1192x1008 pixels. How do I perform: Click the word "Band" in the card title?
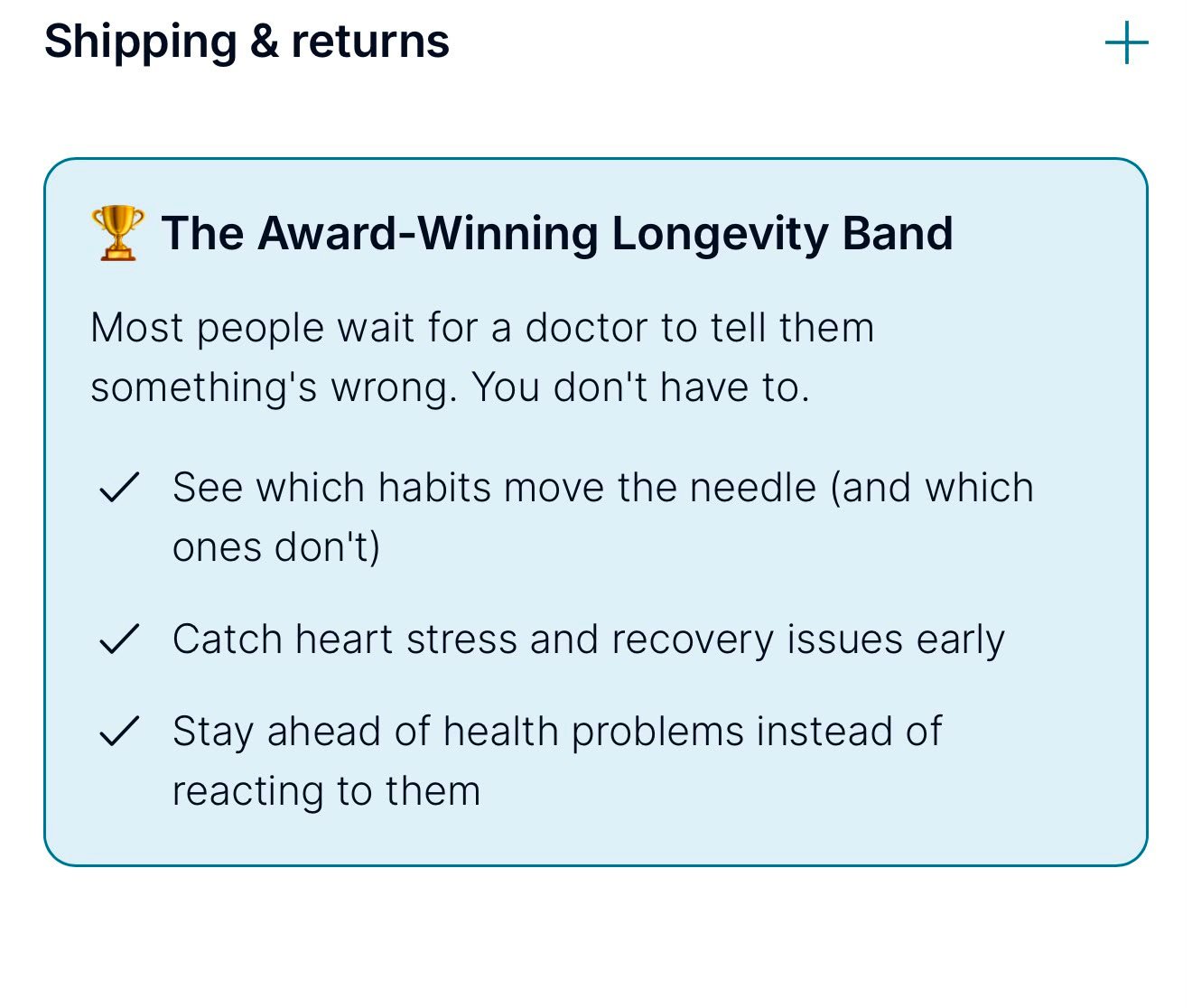898,233
